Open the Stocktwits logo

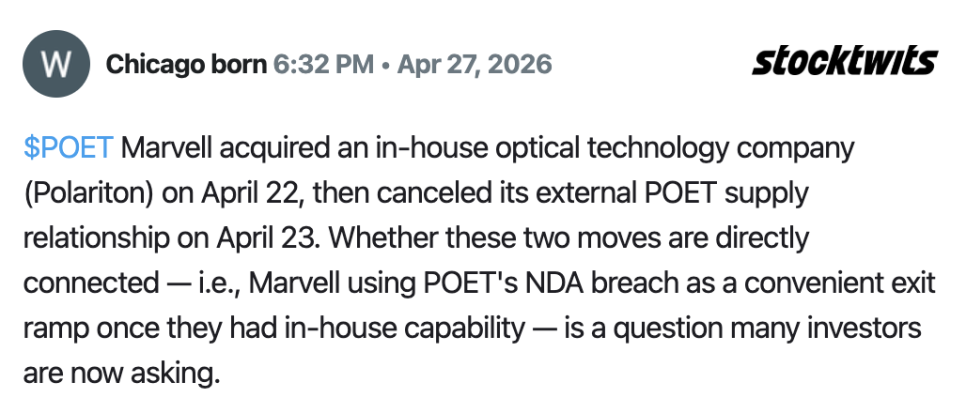click(844, 62)
